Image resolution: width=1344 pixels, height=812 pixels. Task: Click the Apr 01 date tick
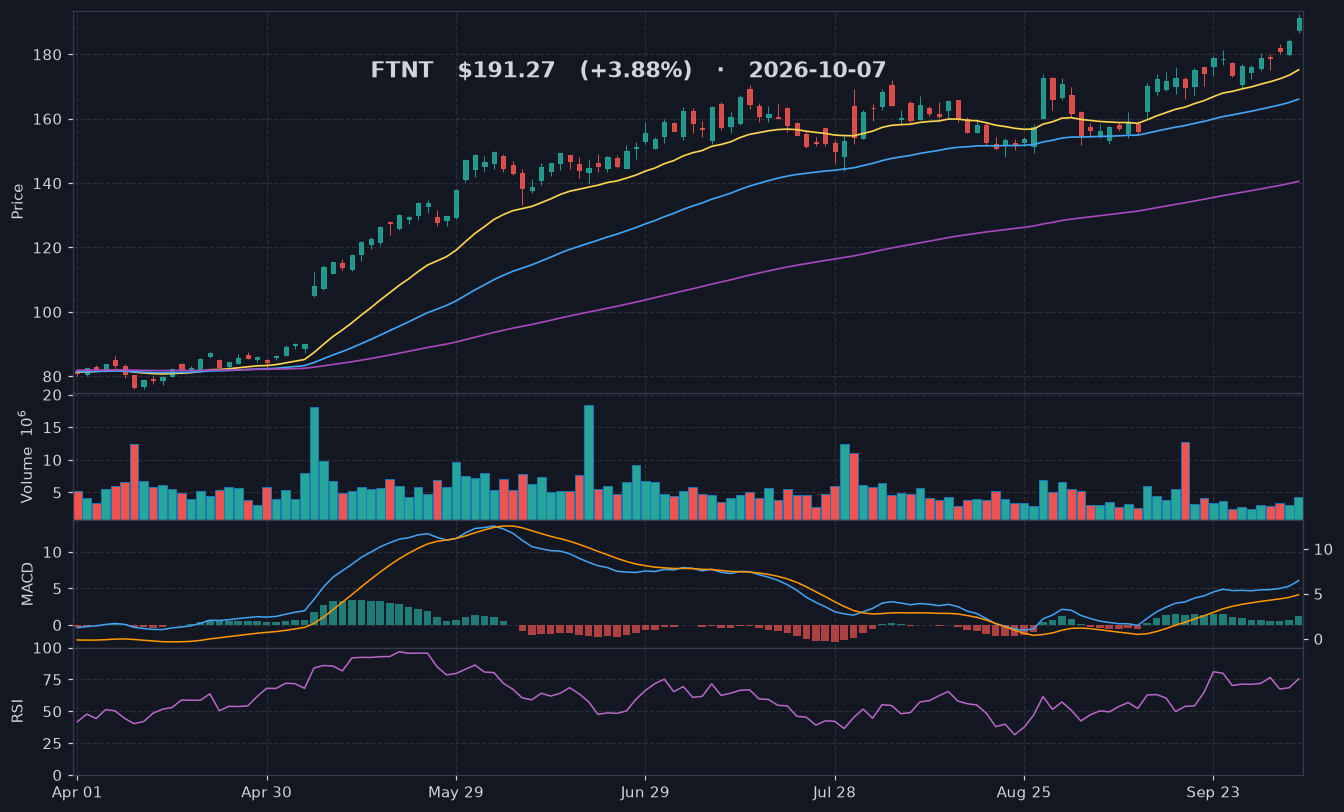coord(77,792)
